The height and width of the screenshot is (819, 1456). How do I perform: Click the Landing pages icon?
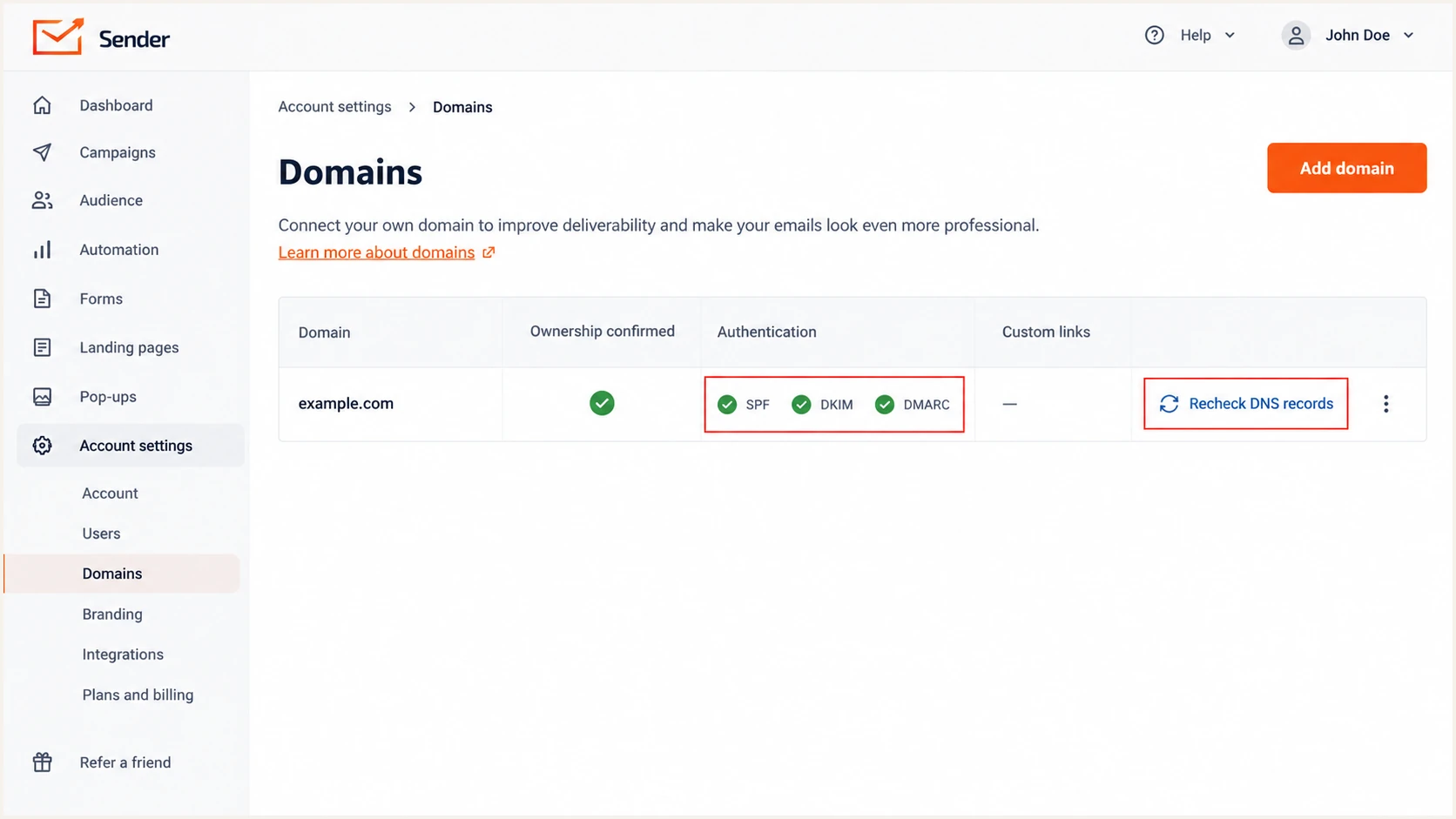(42, 347)
